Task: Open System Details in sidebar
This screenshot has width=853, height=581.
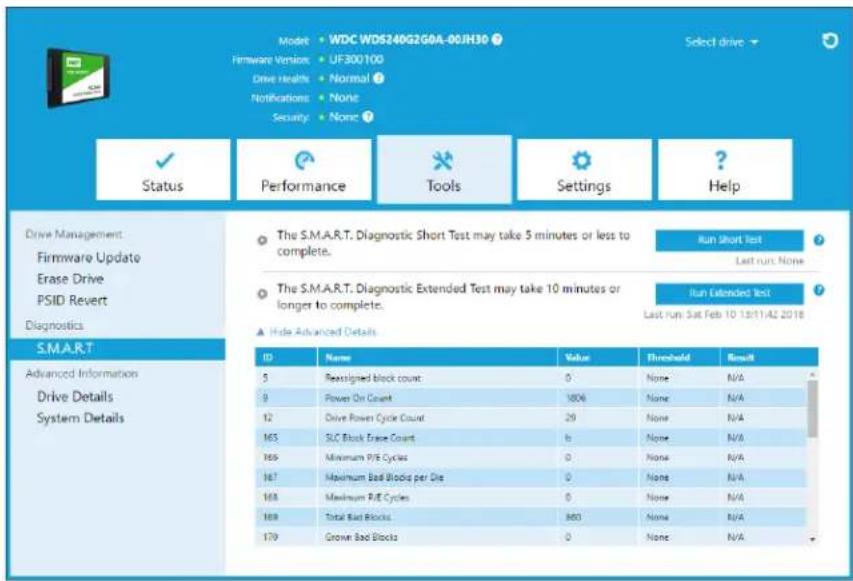Action: [81, 418]
